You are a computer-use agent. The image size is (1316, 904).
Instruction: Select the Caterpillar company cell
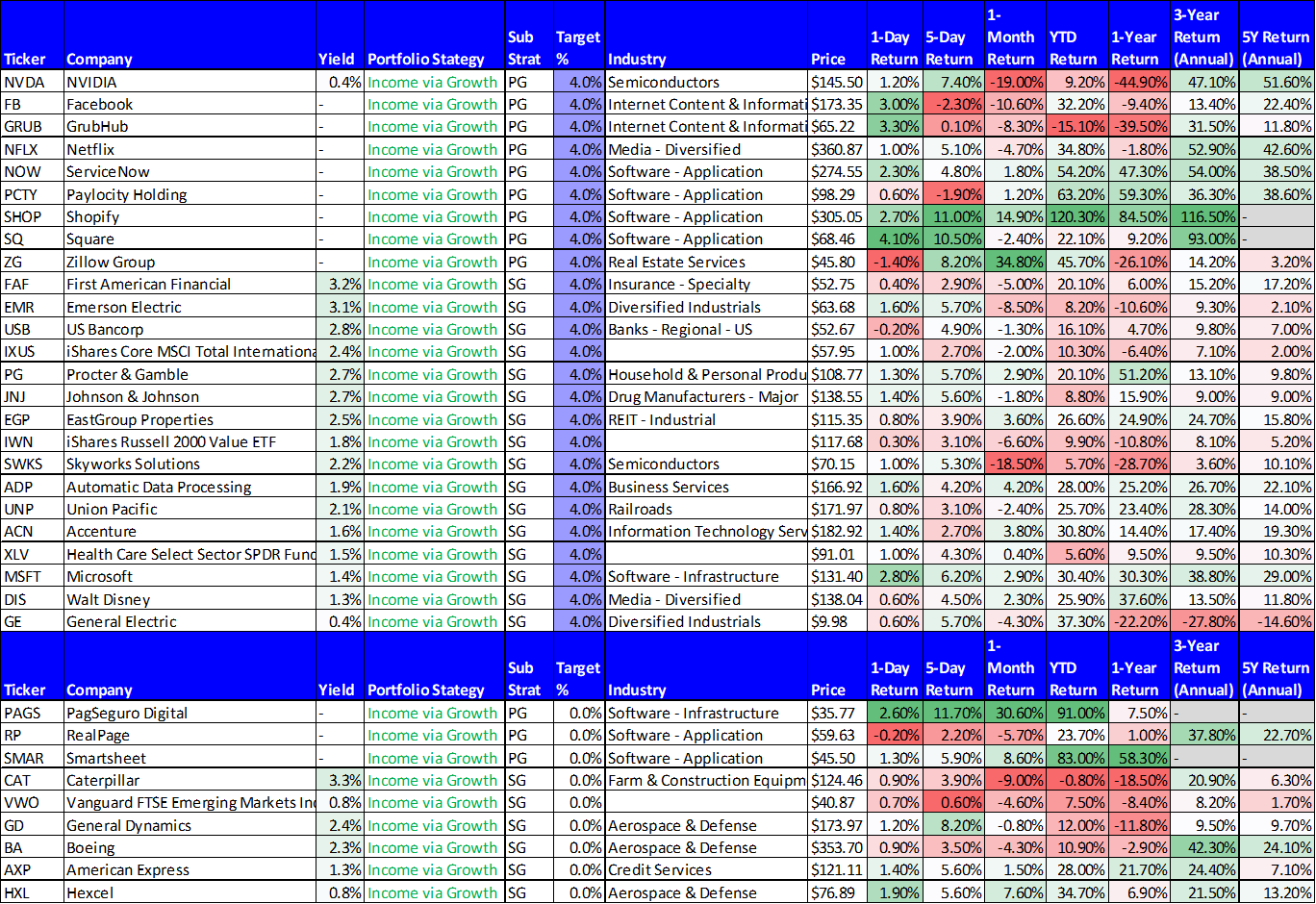(x=190, y=780)
